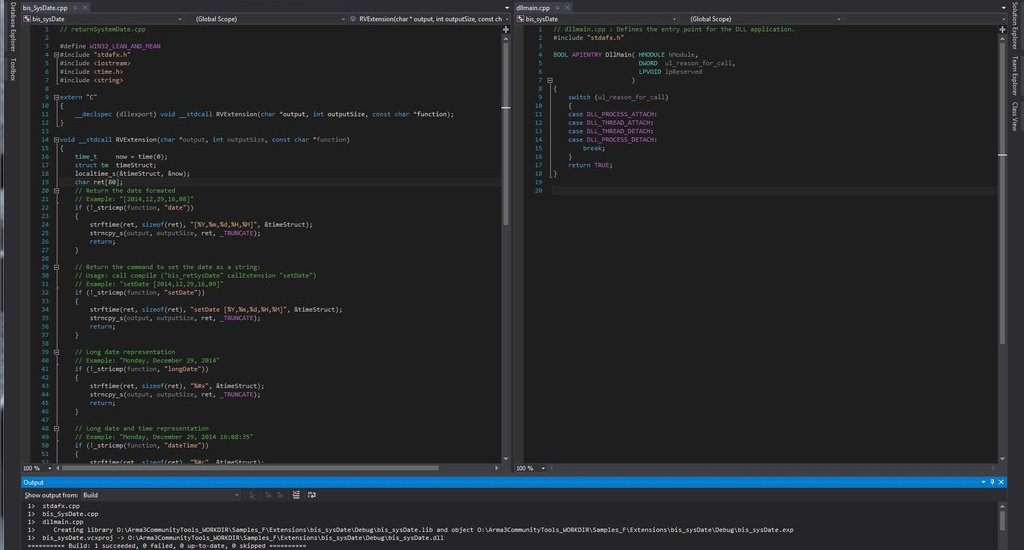Close the Output panel
The height and width of the screenshot is (550, 1024).
coord(1001,482)
